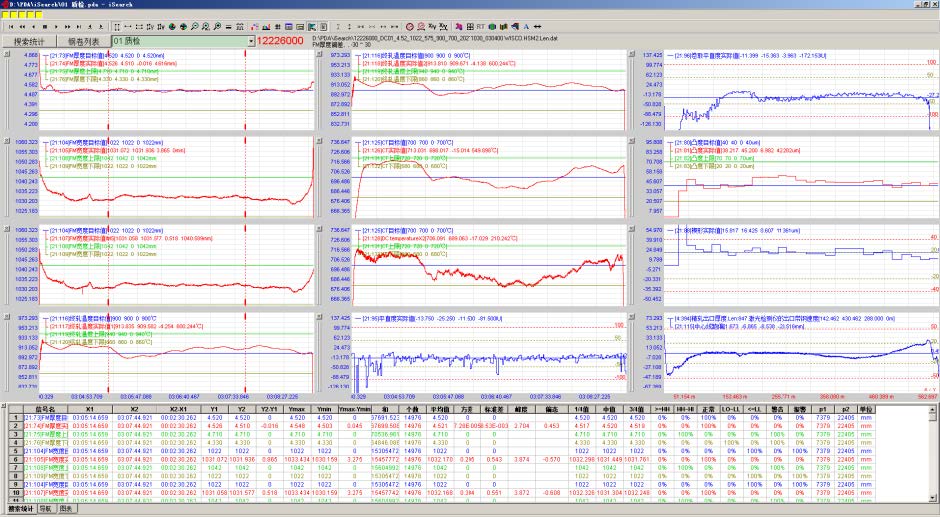Screen dimensions: 940x517
Task: Click the RT real-time toolbar icon
Action: (x=481, y=26)
